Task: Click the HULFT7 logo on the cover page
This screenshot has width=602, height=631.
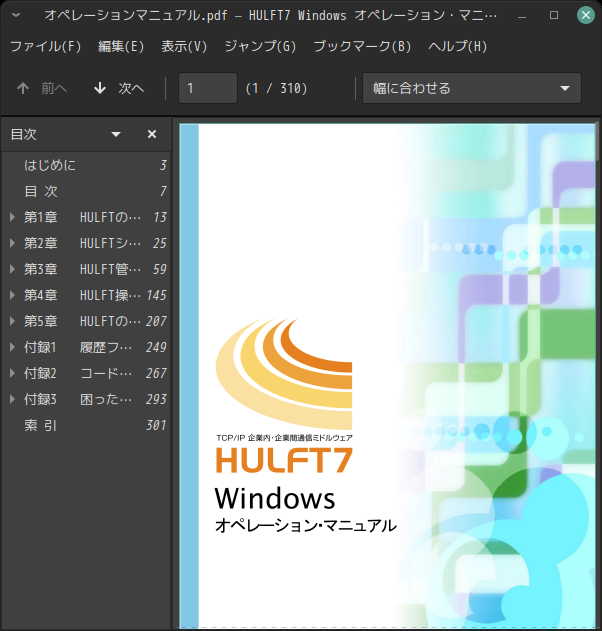Action: click(x=284, y=460)
